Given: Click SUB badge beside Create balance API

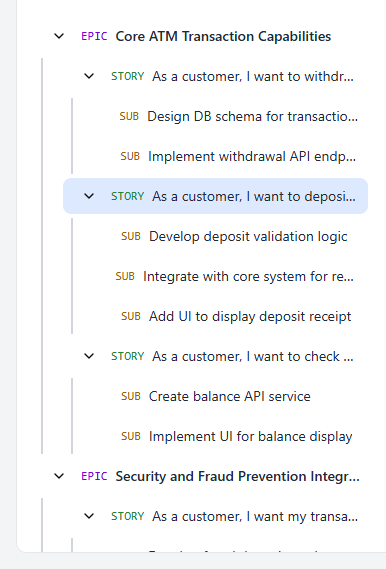Looking at the screenshot, I should pos(131,396).
